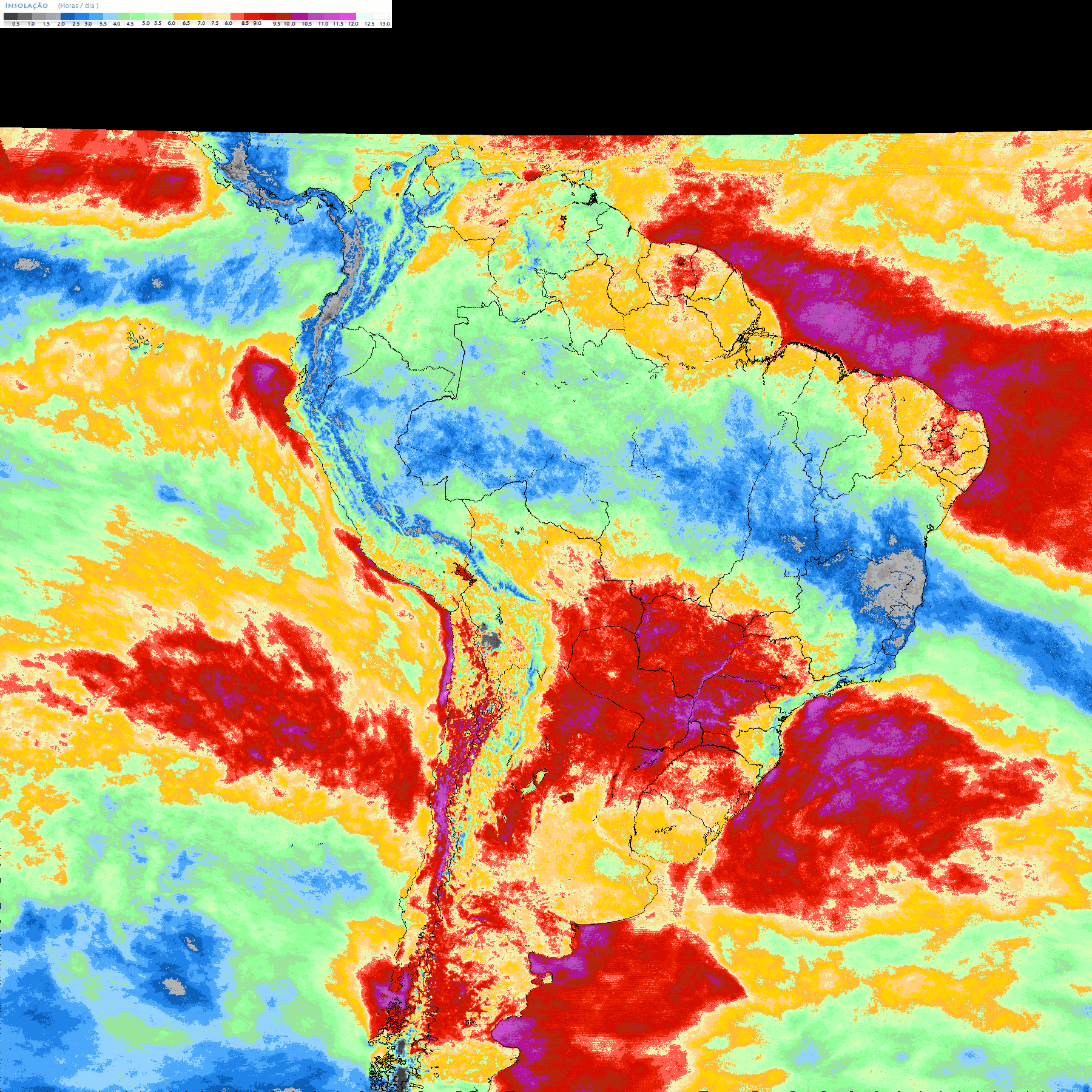Click the '2.0' legend value

click(x=61, y=24)
